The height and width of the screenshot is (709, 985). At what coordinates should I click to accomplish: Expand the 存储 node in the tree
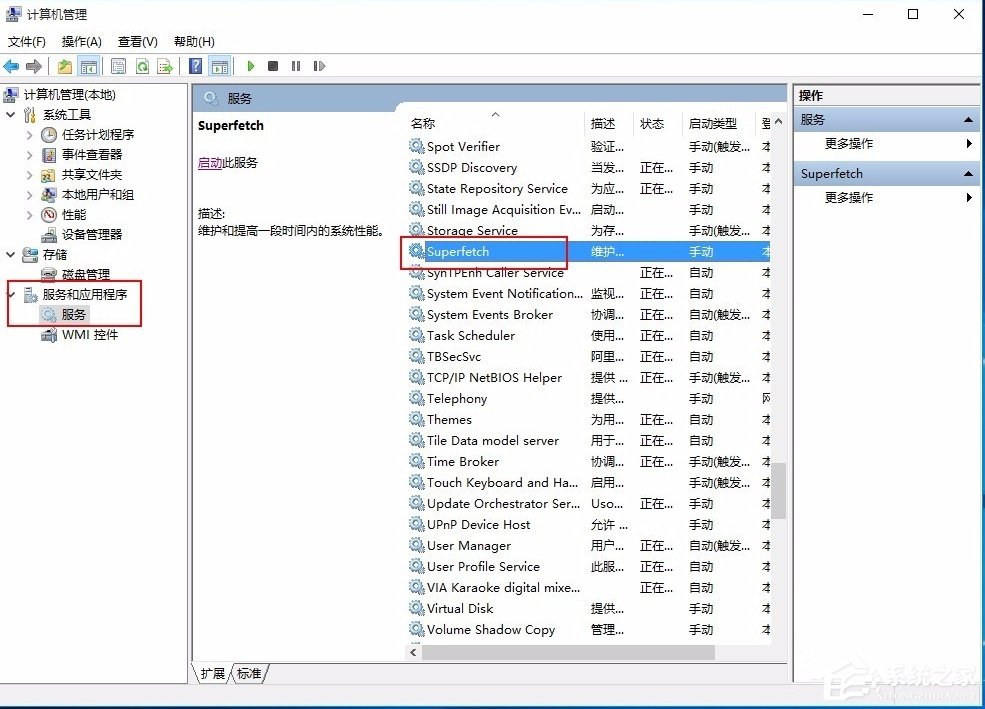pos(10,254)
